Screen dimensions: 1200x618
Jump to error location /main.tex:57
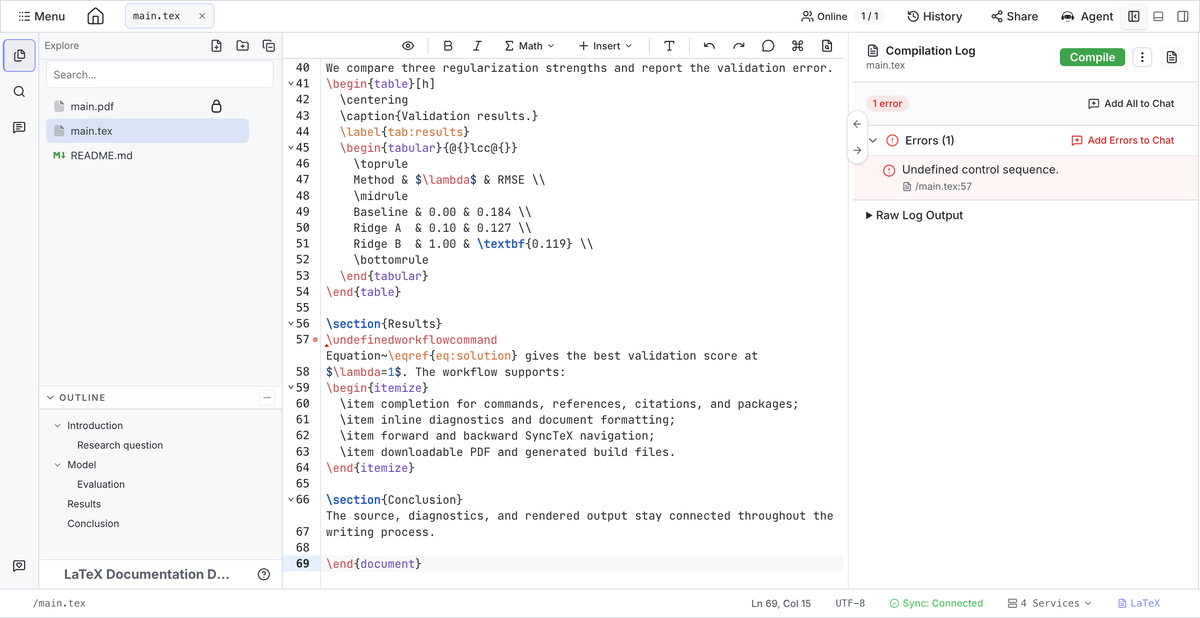point(937,187)
